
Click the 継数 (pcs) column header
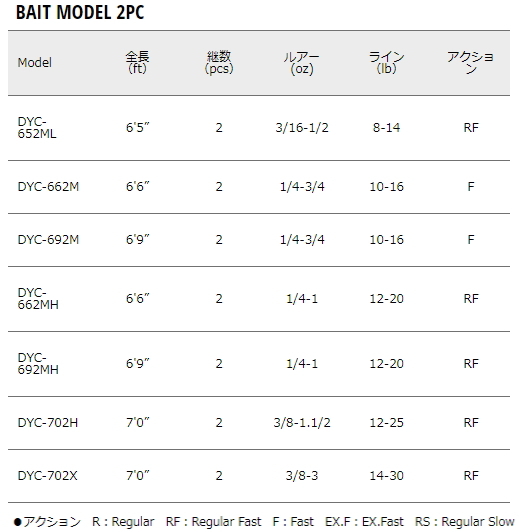(x=219, y=63)
